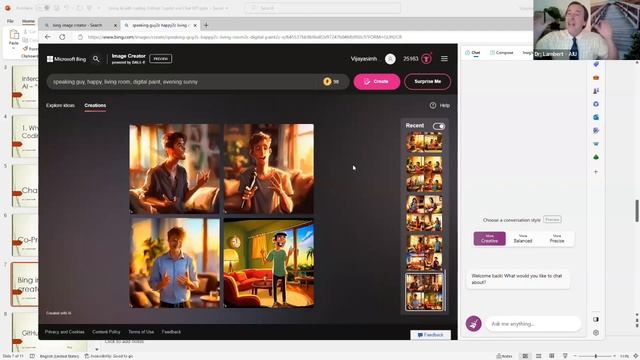This screenshot has height=360, width=640.
Task: Switch to the Chat tab in sidebar
Action: point(473,53)
